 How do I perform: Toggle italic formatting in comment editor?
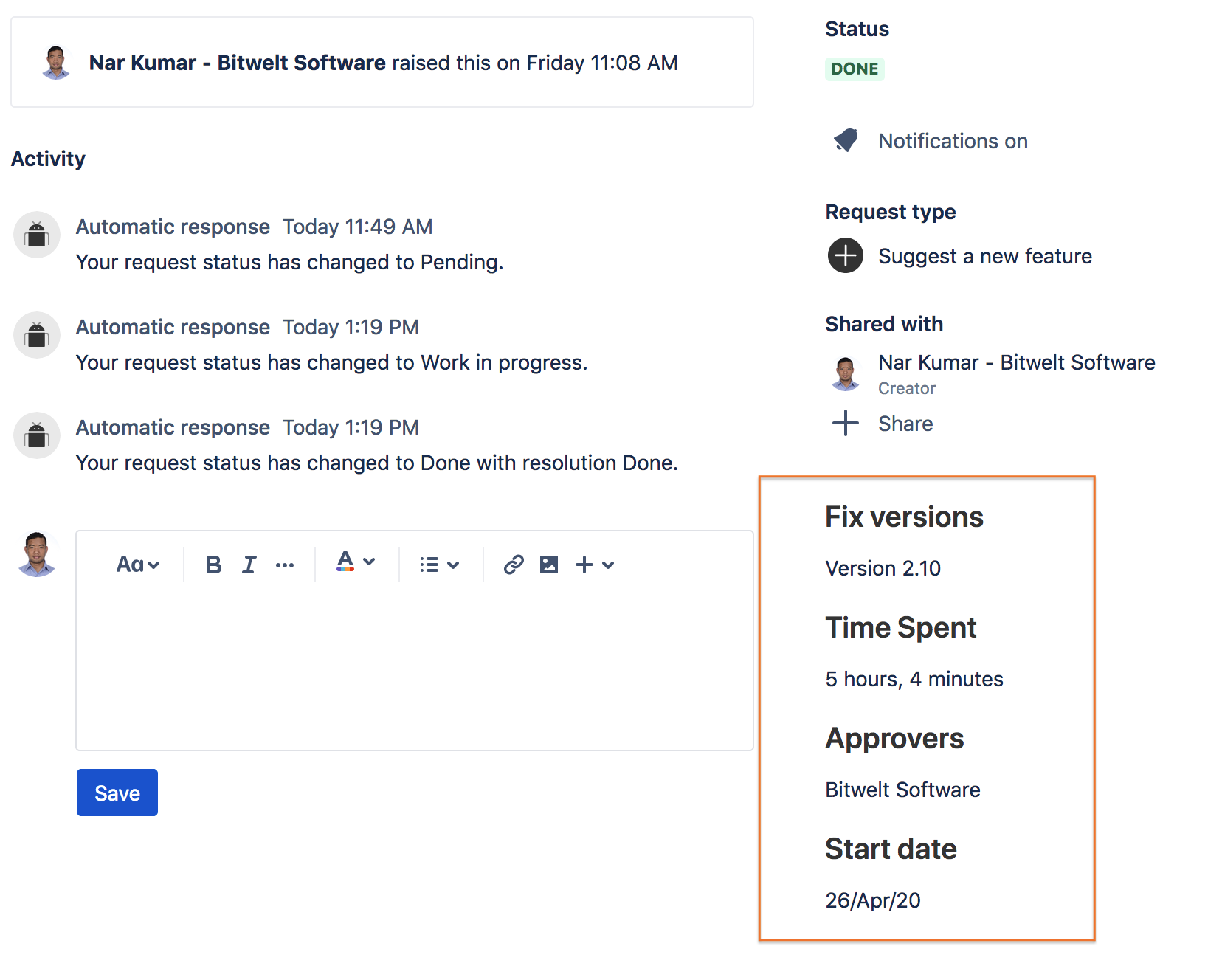click(x=249, y=565)
